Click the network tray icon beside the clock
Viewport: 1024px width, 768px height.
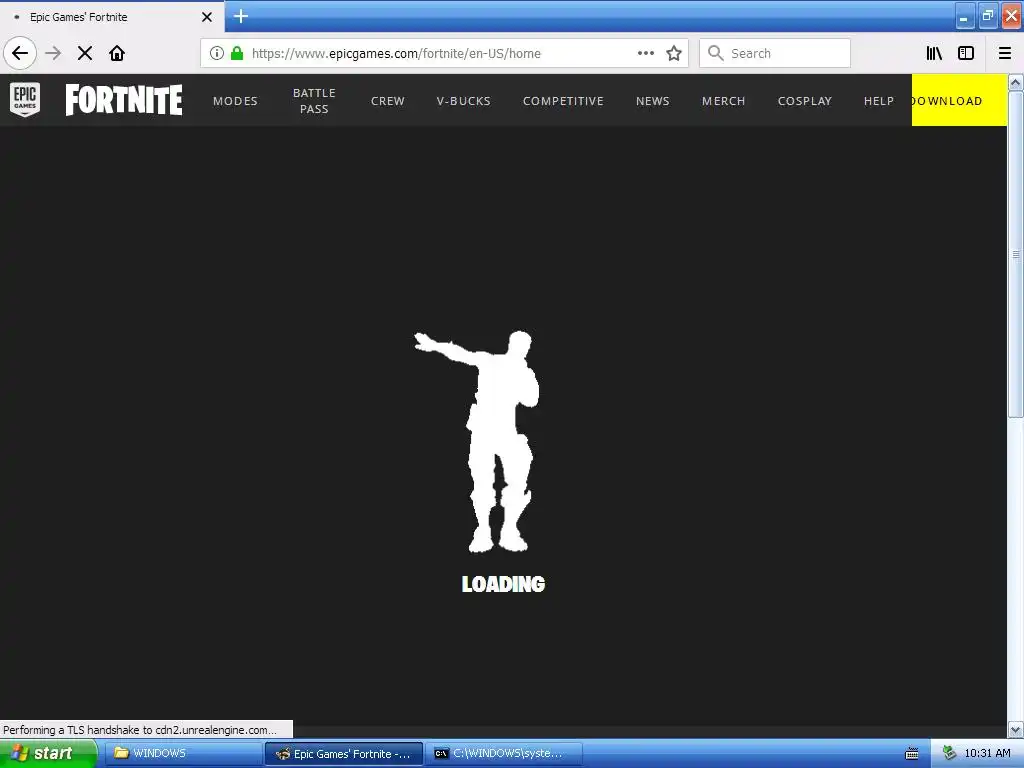click(949, 753)
